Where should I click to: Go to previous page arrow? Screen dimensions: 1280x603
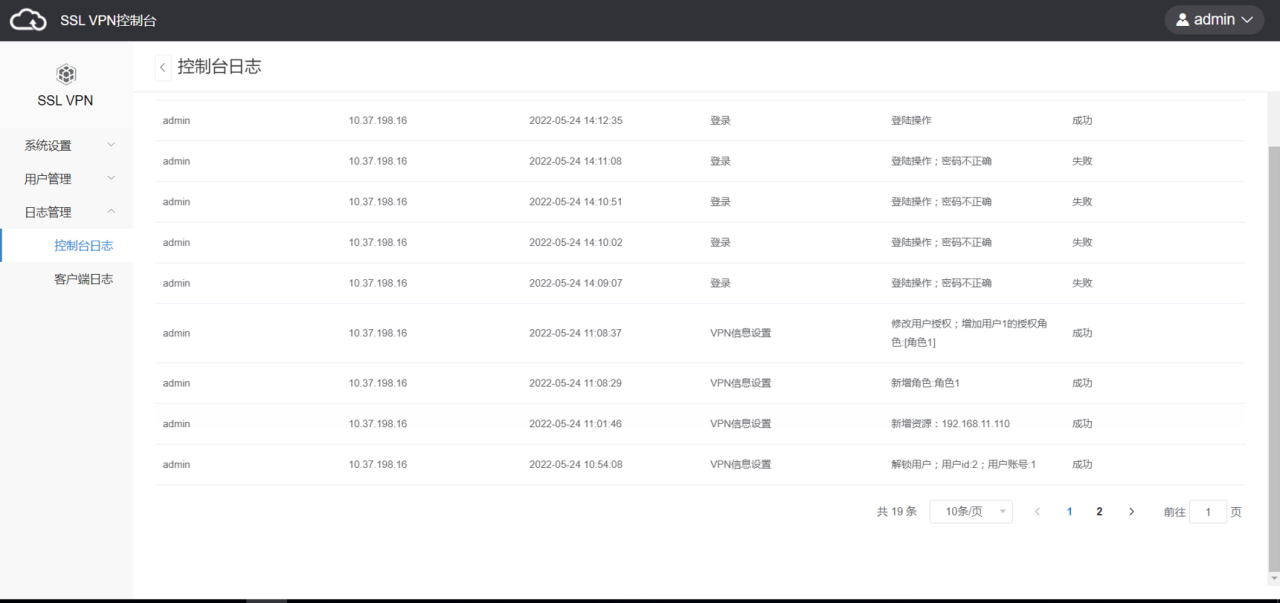1037,511
